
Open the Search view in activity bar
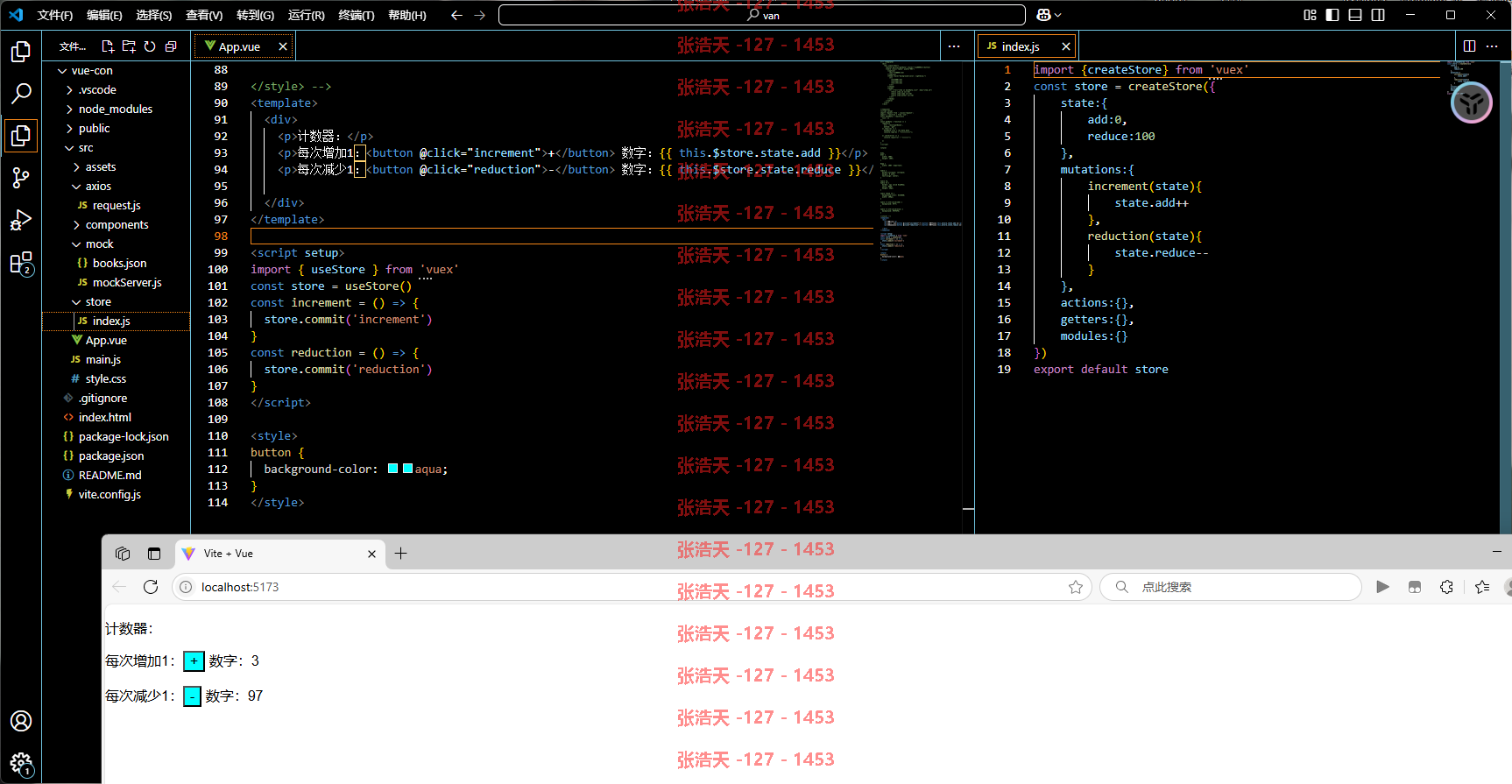pyautogui.click(x=21, y=94)
